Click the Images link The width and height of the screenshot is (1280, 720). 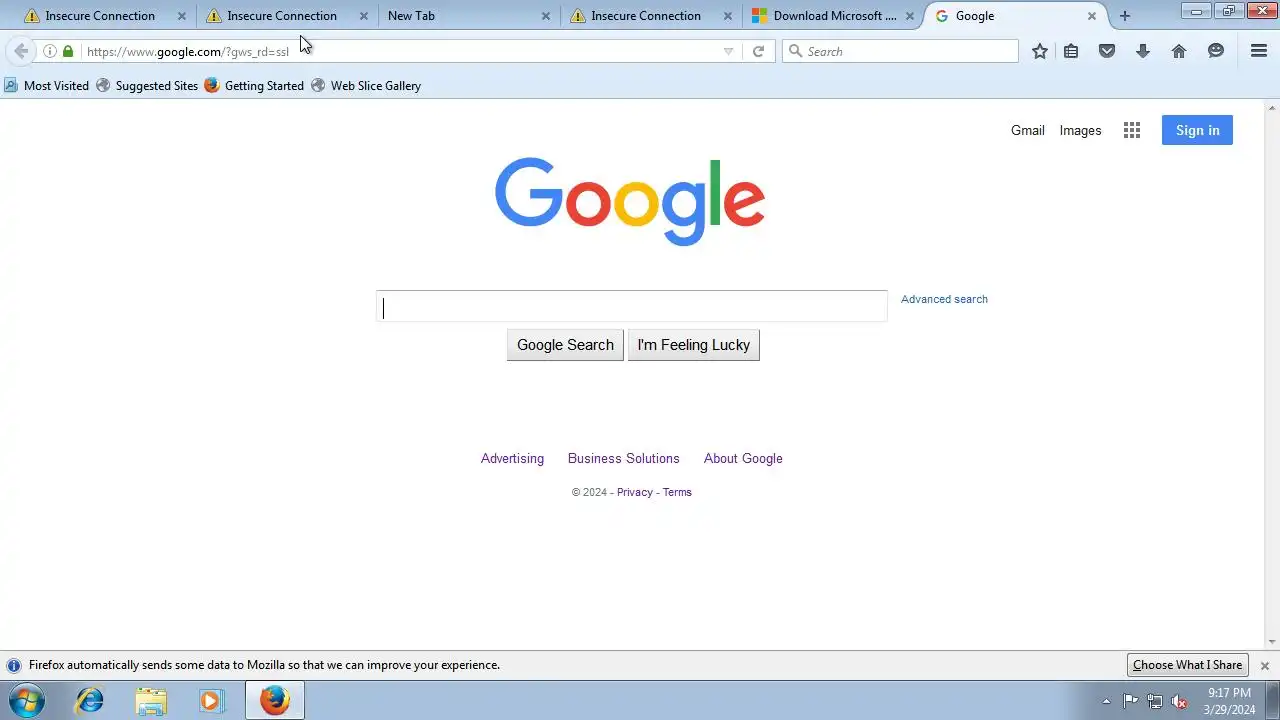point(1080,130)
